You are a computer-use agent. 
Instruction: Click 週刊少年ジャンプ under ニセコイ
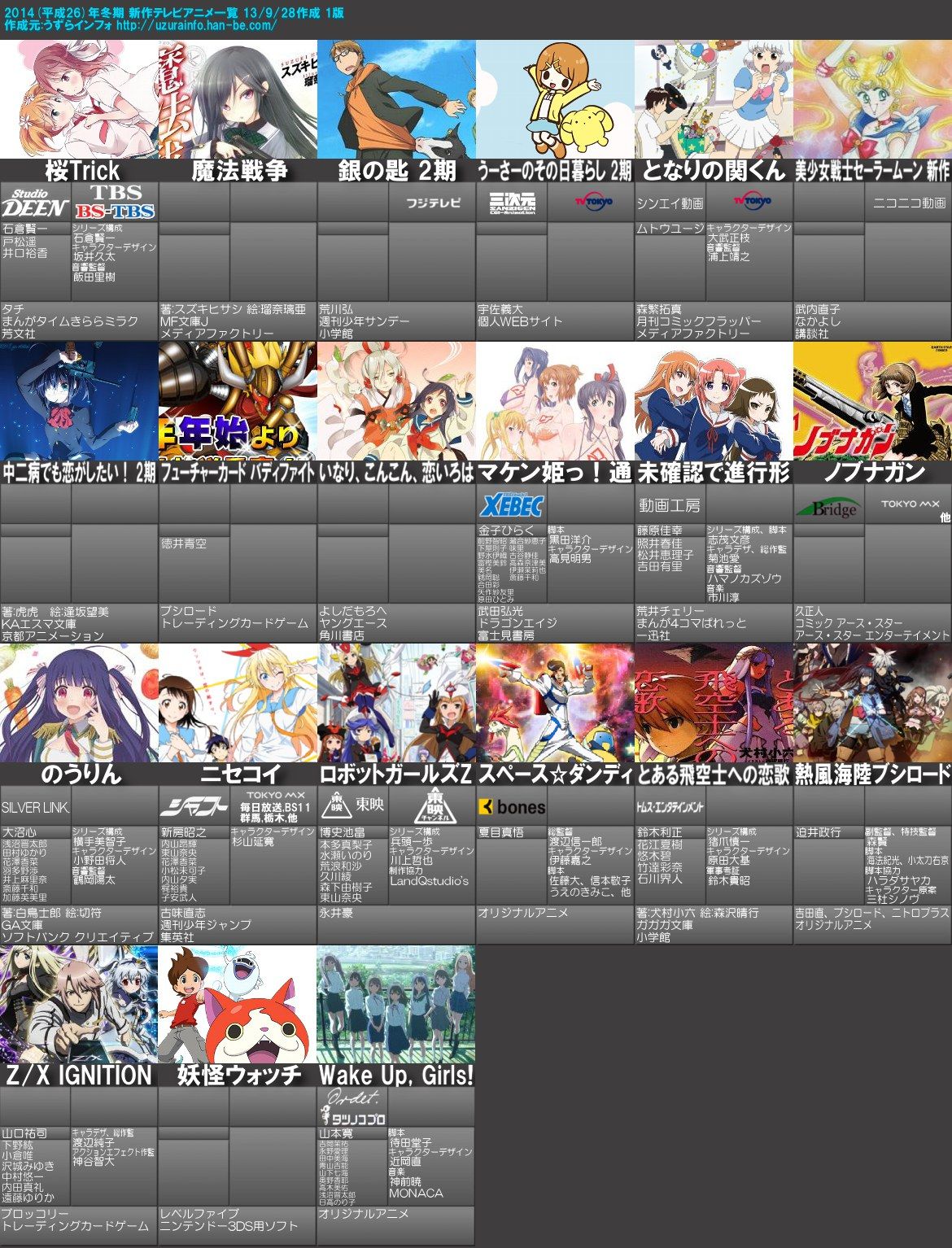click(206, 925)
